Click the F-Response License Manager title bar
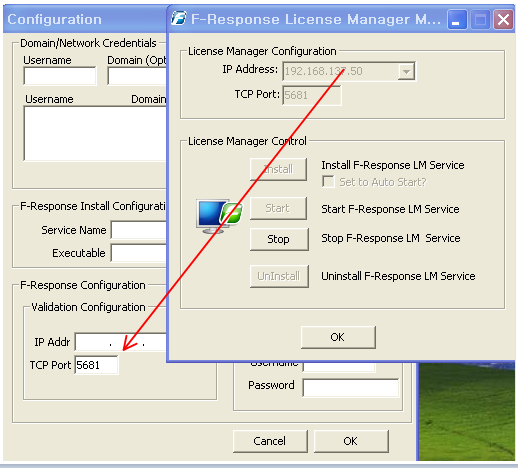The width and height of the screenshot is (518, 468). (x=315, y=19)
